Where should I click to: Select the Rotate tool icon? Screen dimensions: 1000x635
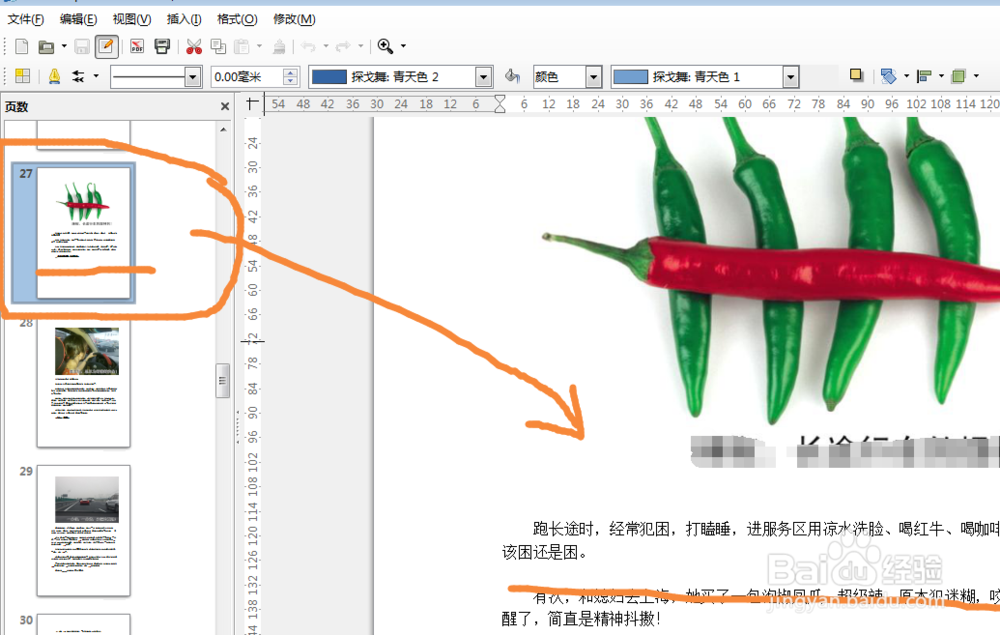click(888, 77)
